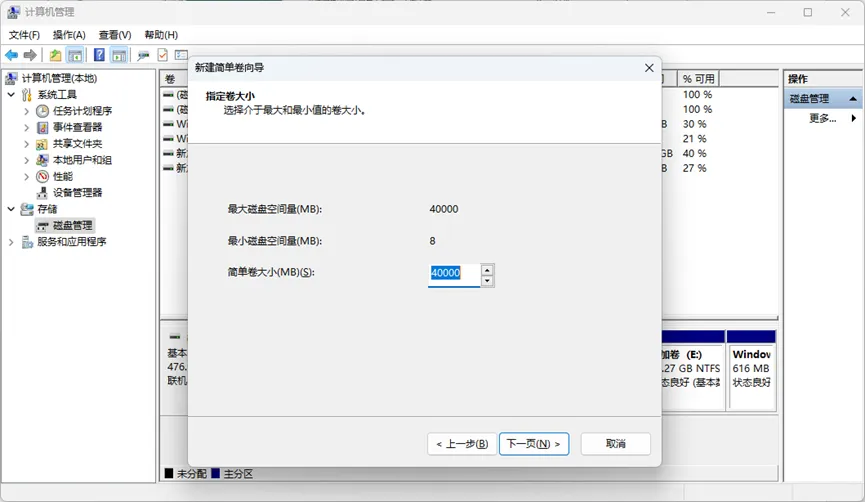Viewport: 865px width, 502px height.
Task: Click the 取消 cancel button
Action: point(616,444)
